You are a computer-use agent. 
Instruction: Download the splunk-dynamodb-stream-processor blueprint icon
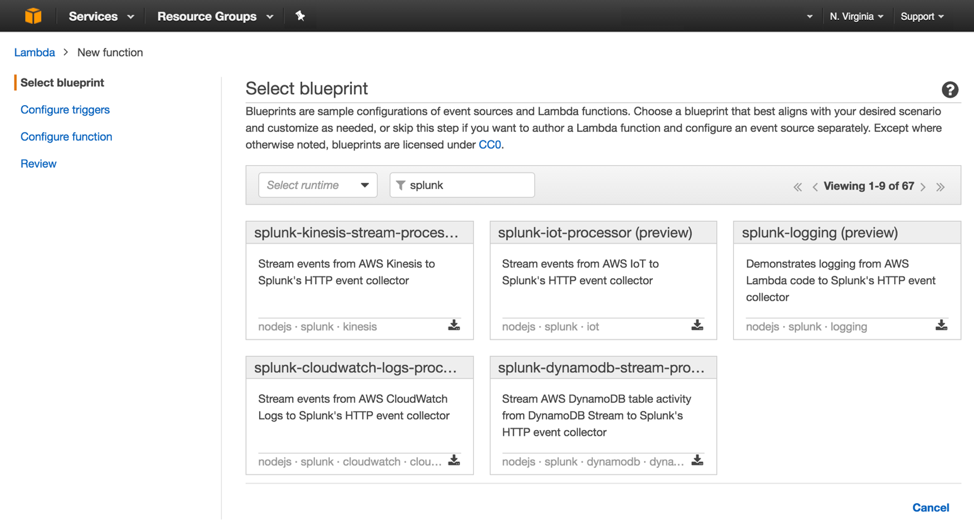click(698, 460)
